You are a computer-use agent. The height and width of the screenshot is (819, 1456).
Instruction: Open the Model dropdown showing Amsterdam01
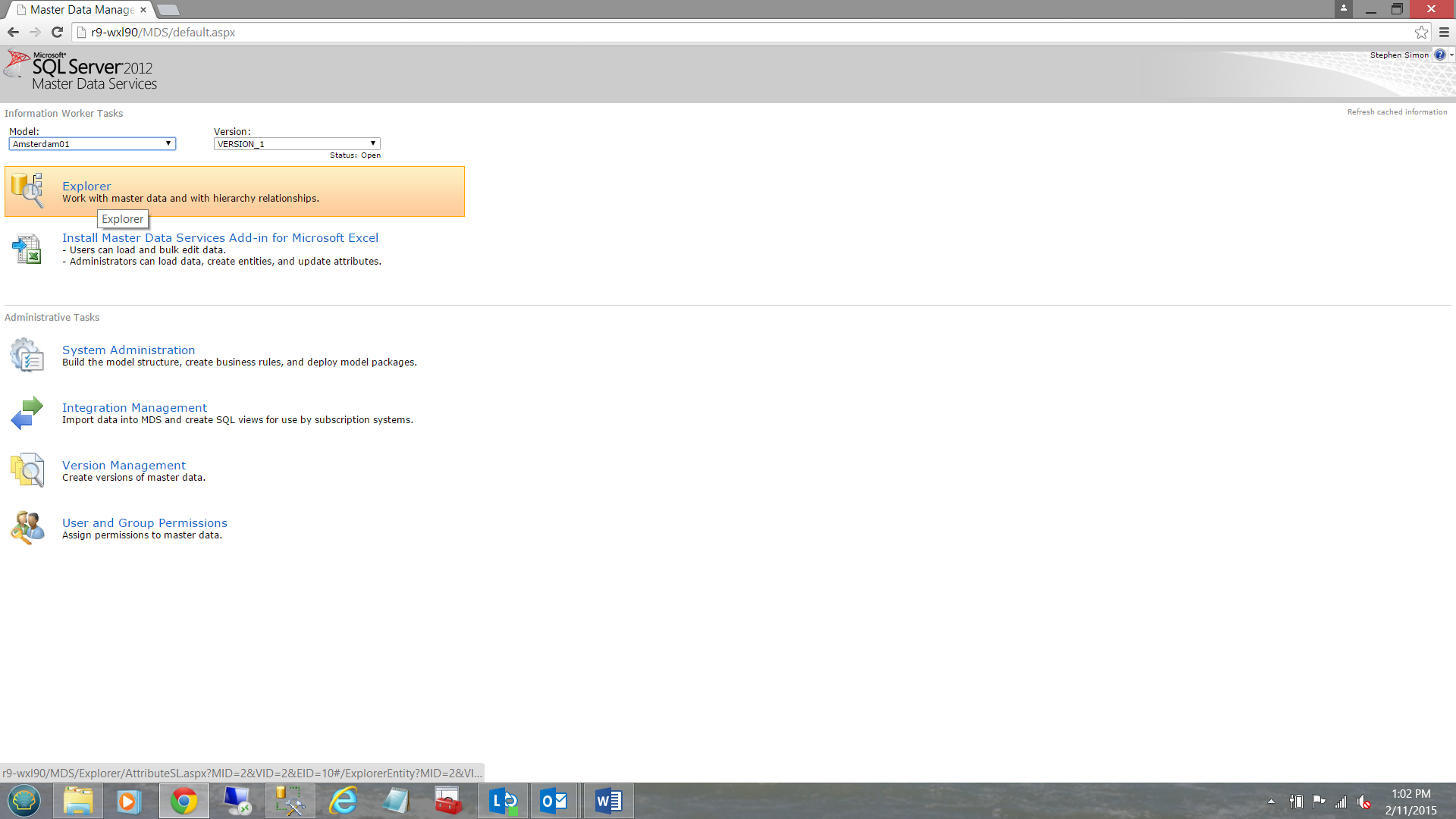92,143
